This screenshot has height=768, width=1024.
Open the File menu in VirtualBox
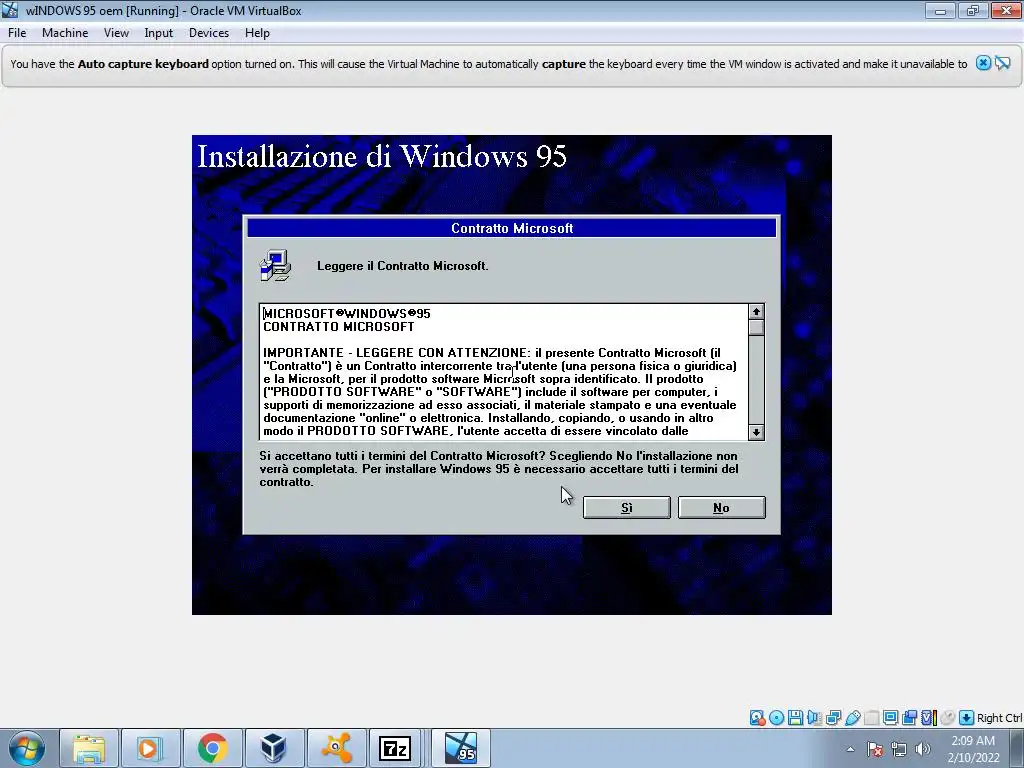[17, 33]
